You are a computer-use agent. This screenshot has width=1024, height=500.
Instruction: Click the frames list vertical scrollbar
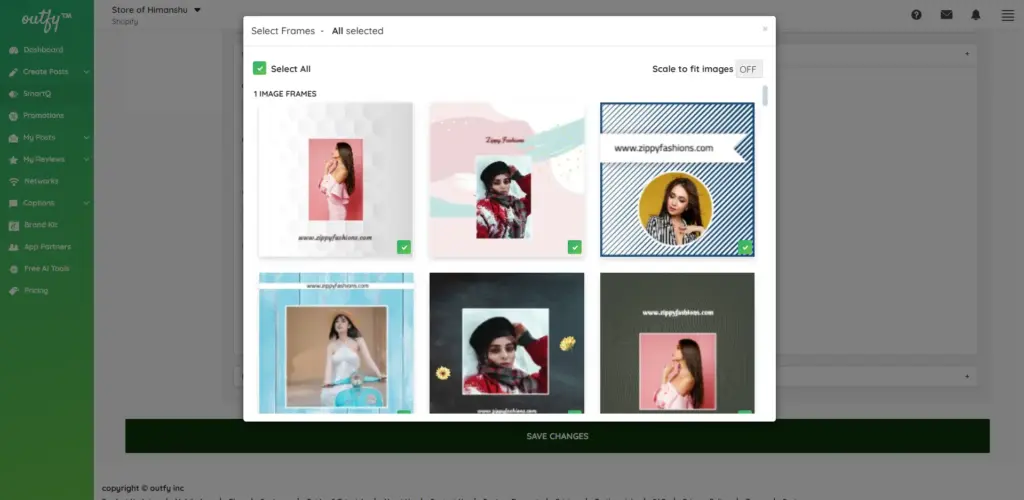click(x=766, y=96)
